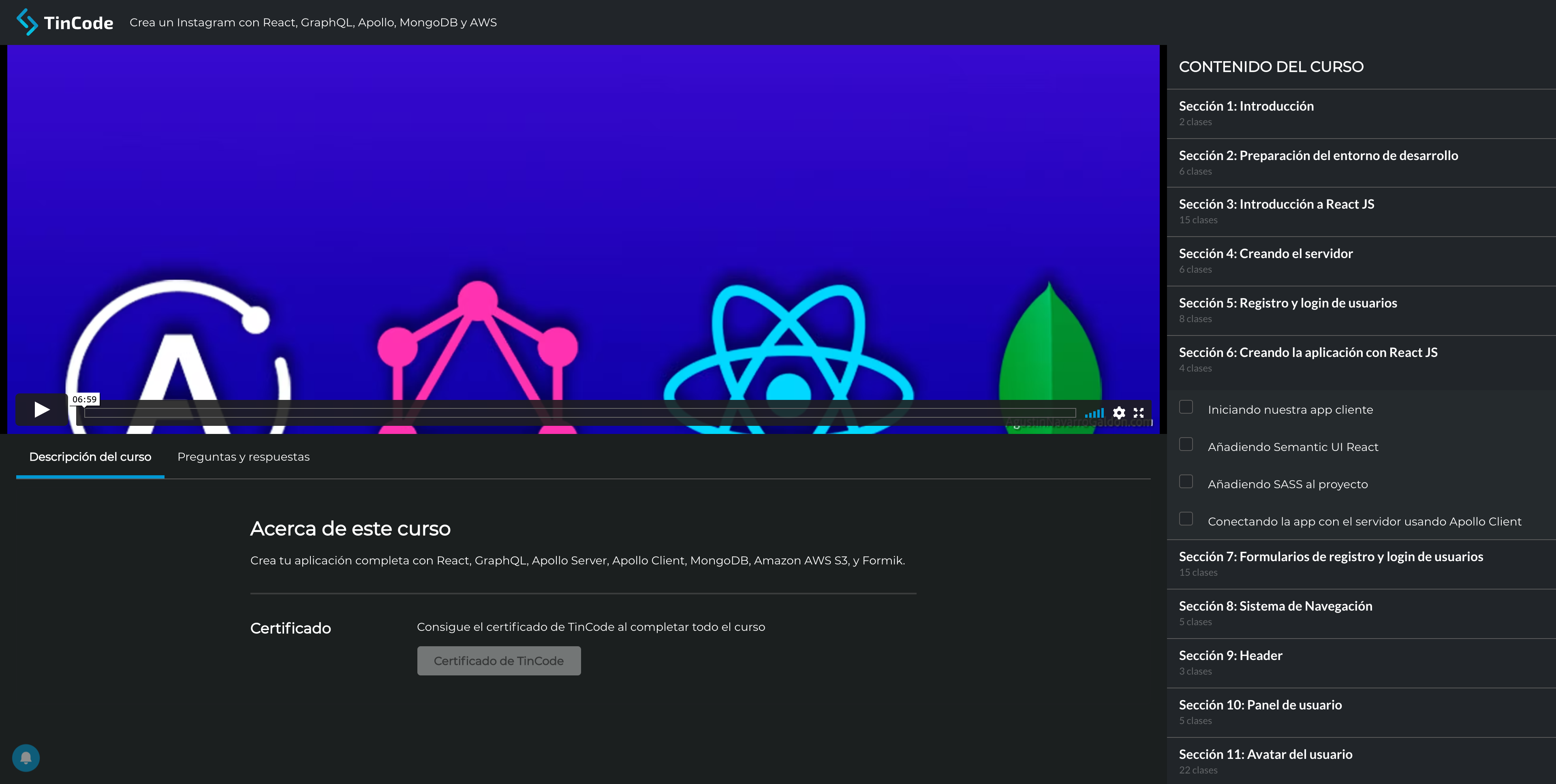The height and width of the screenshot is (784, 1556).
Task: Select Descripción del curso tab
Action: click(90, 457)
